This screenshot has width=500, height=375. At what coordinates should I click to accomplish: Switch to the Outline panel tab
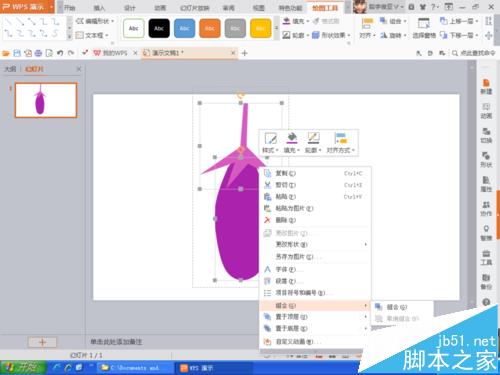10,69
